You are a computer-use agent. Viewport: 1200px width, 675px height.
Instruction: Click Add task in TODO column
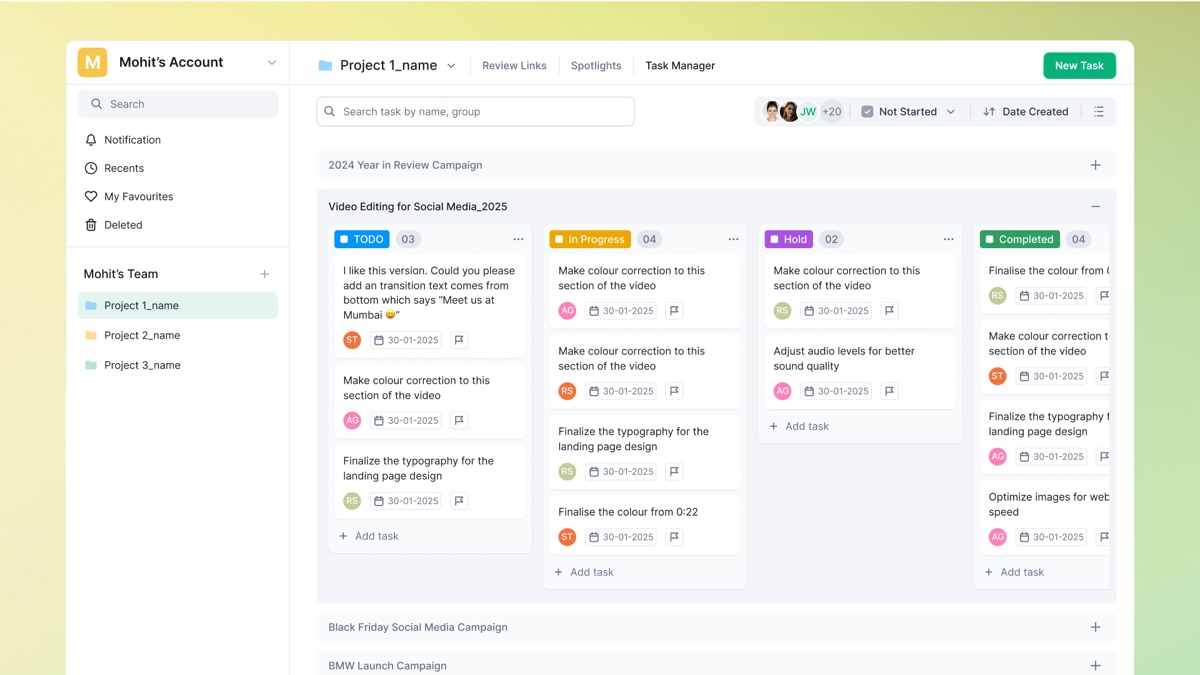pos(369,536)
